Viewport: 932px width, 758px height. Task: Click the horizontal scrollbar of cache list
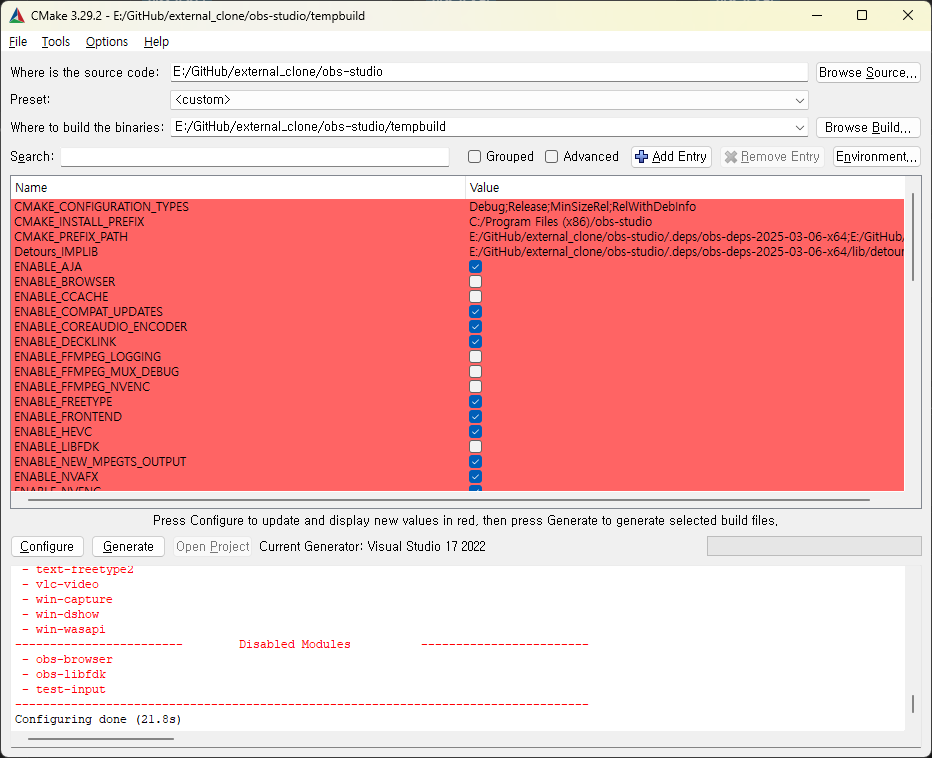449,500
